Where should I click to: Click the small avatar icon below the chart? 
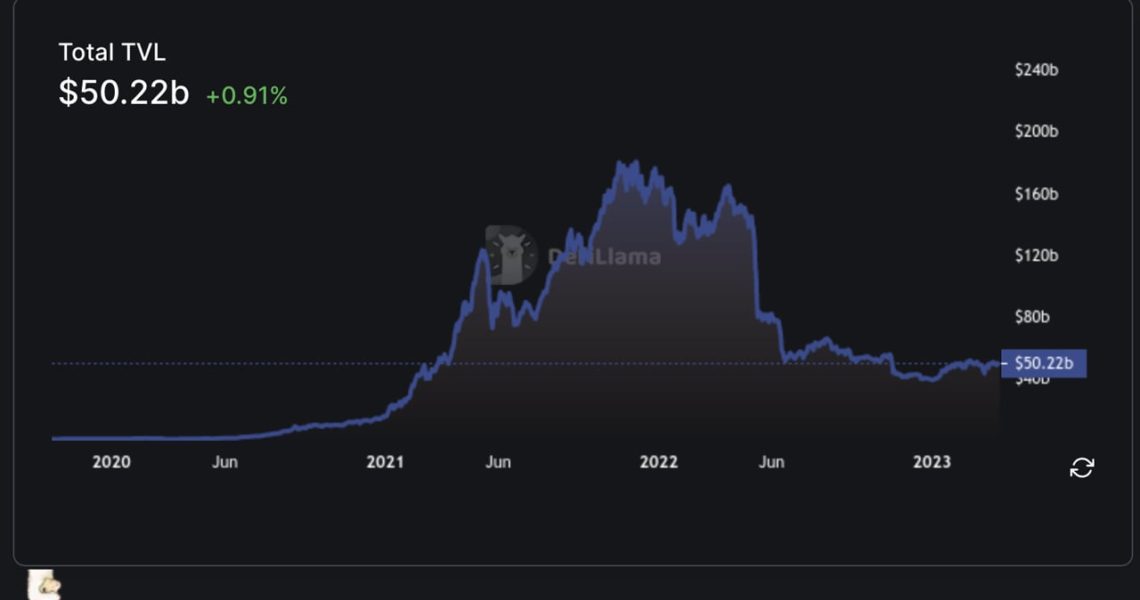tap(45, 586)
